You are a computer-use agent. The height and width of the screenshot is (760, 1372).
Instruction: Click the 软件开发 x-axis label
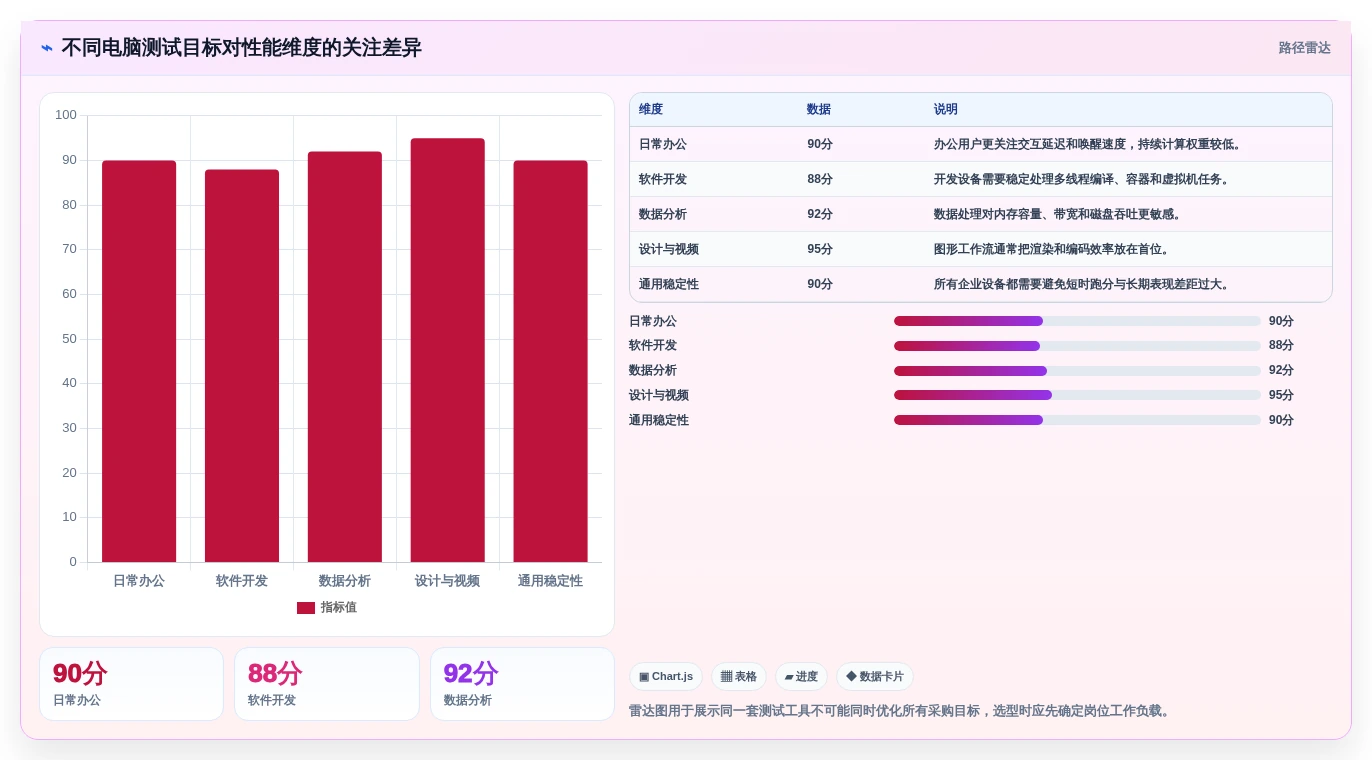(242, 581)
